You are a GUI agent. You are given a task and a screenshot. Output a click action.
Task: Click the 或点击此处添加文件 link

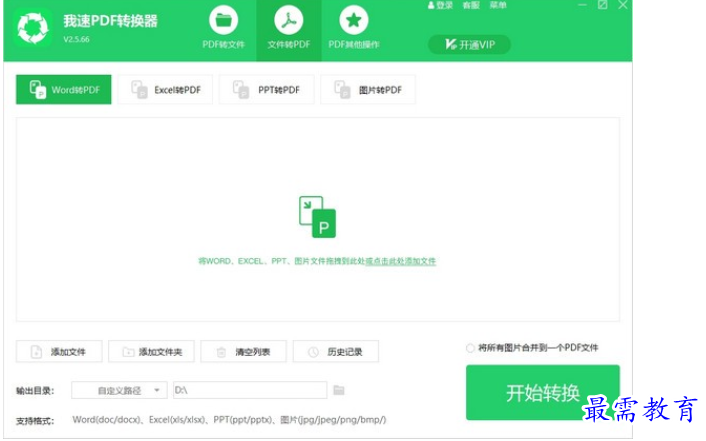point(401,261)
